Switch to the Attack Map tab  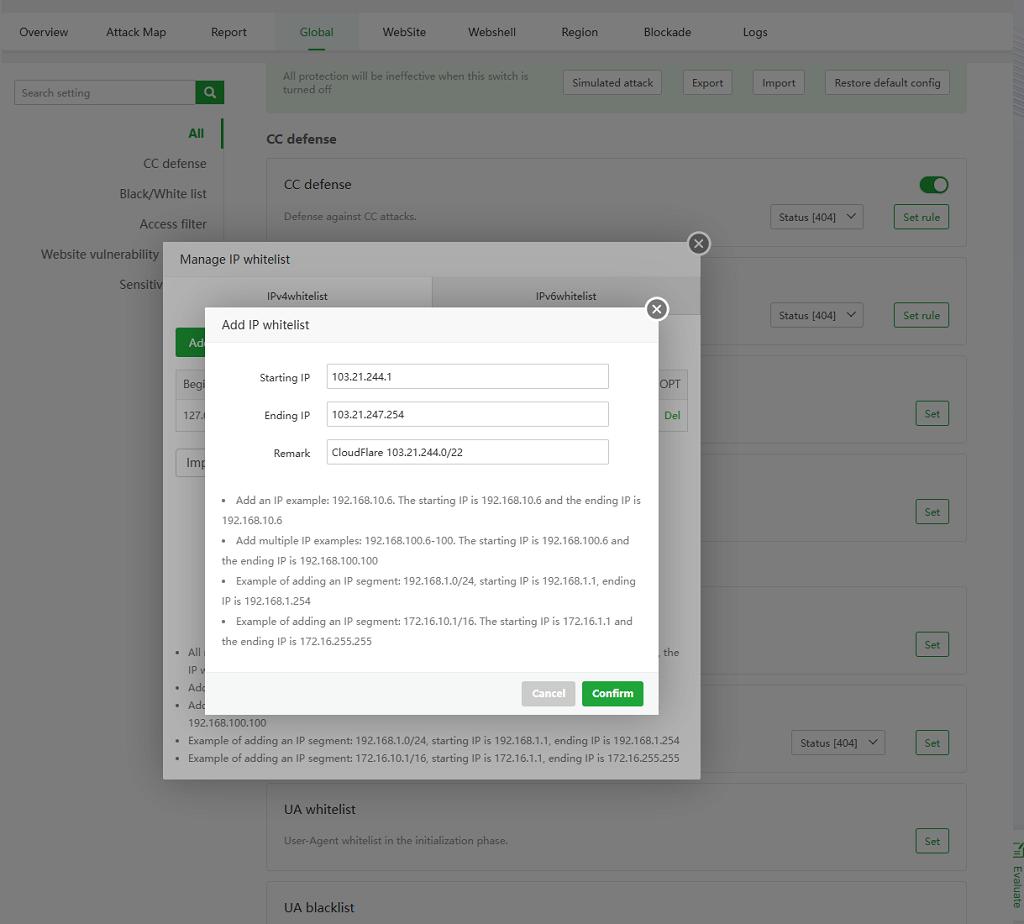136,32
